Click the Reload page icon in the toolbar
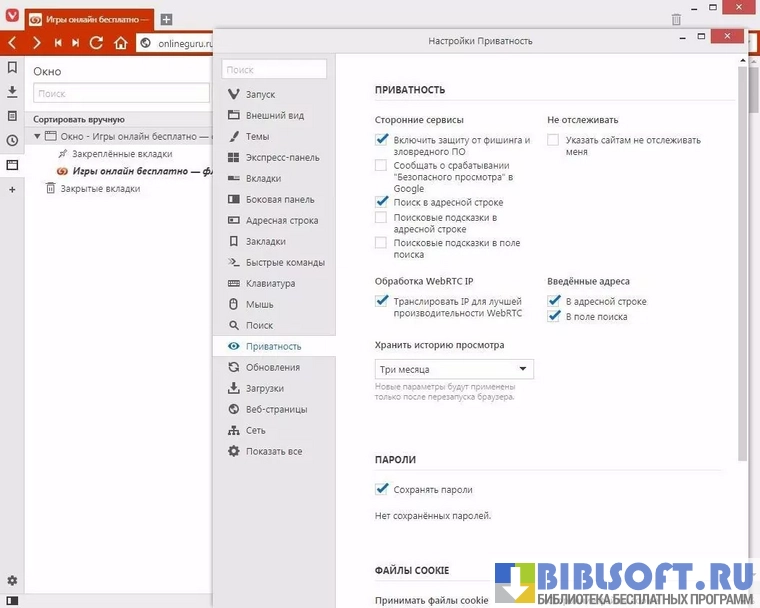 (x=97, y=43)
